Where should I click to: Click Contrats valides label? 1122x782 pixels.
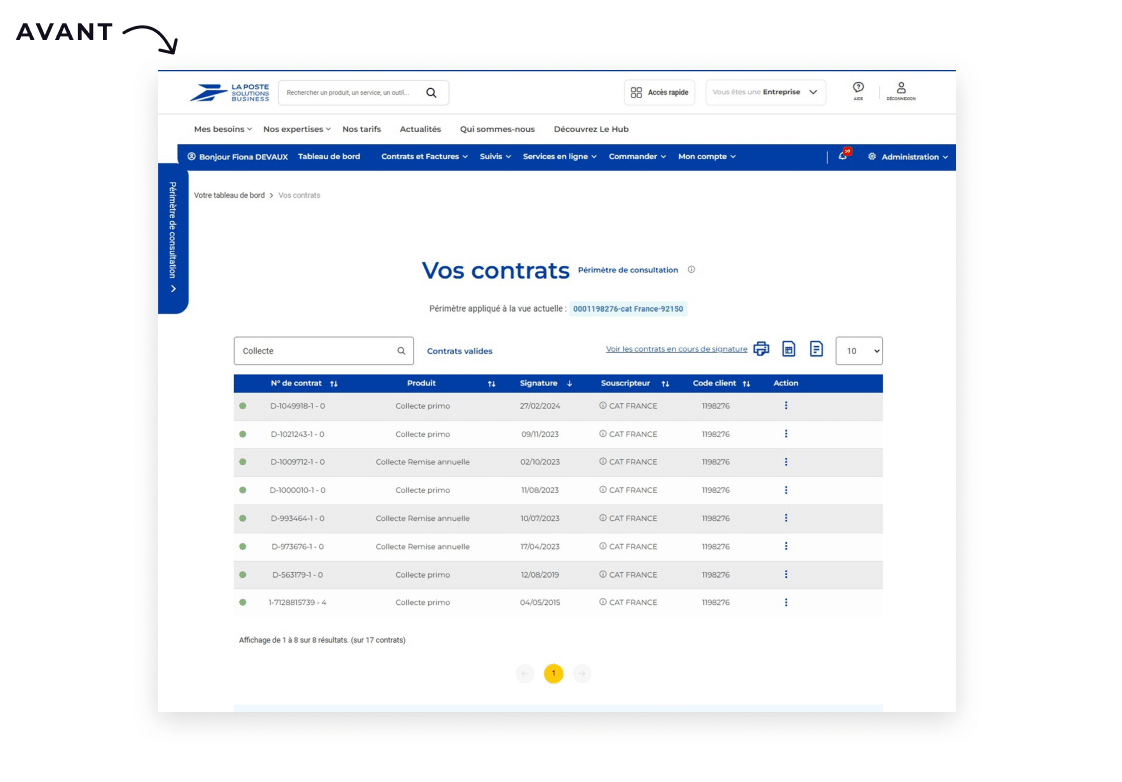point(459,351)
